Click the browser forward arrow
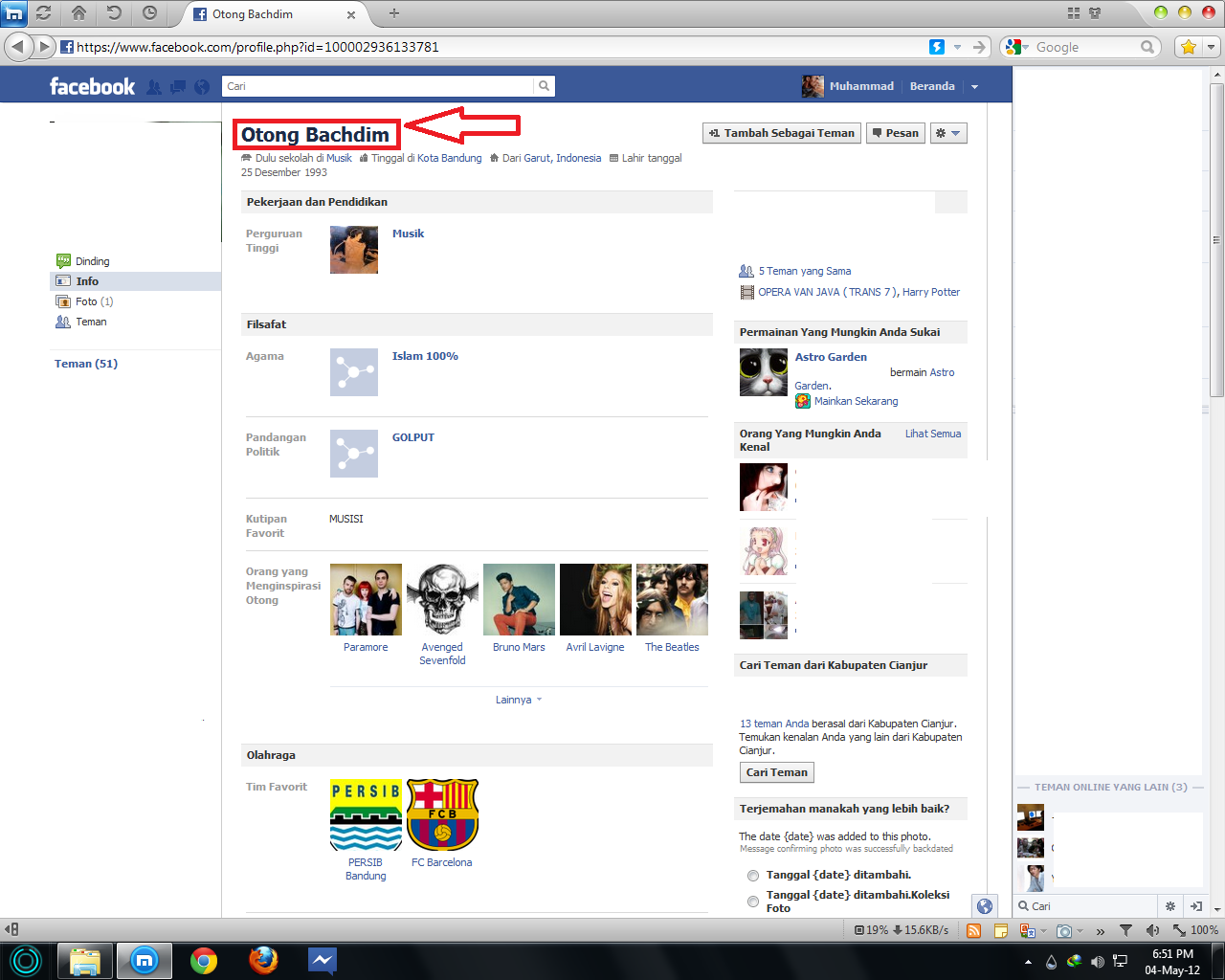 point(45,46)
